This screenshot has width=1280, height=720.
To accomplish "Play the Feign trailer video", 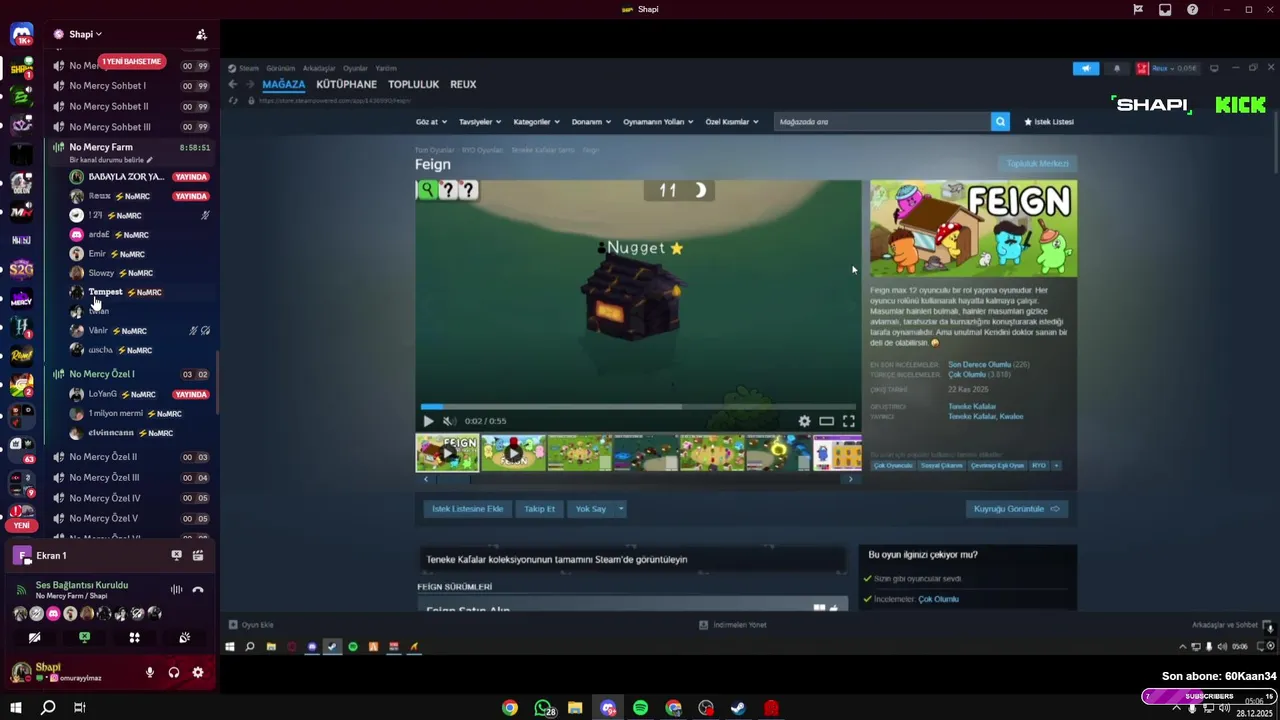I will click(x=428, y=421).
